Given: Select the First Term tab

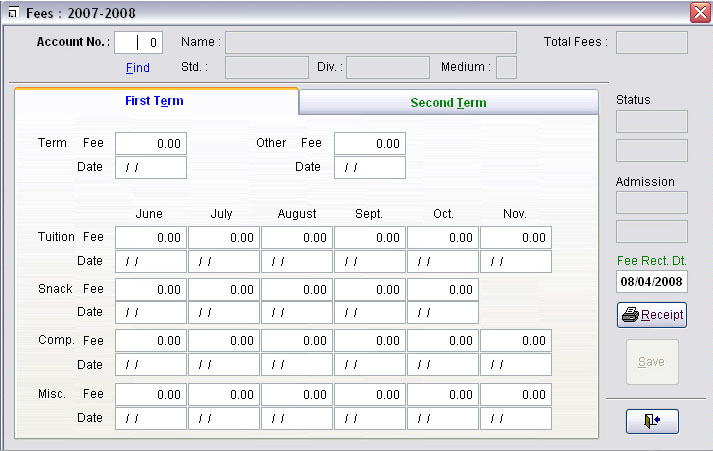Looking at the screenshot, I should tap(155, 101).
